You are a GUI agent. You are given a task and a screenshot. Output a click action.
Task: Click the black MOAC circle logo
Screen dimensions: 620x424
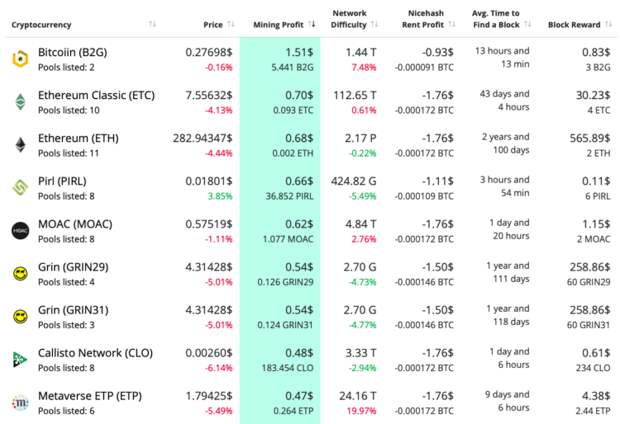[x=20, y=231]
